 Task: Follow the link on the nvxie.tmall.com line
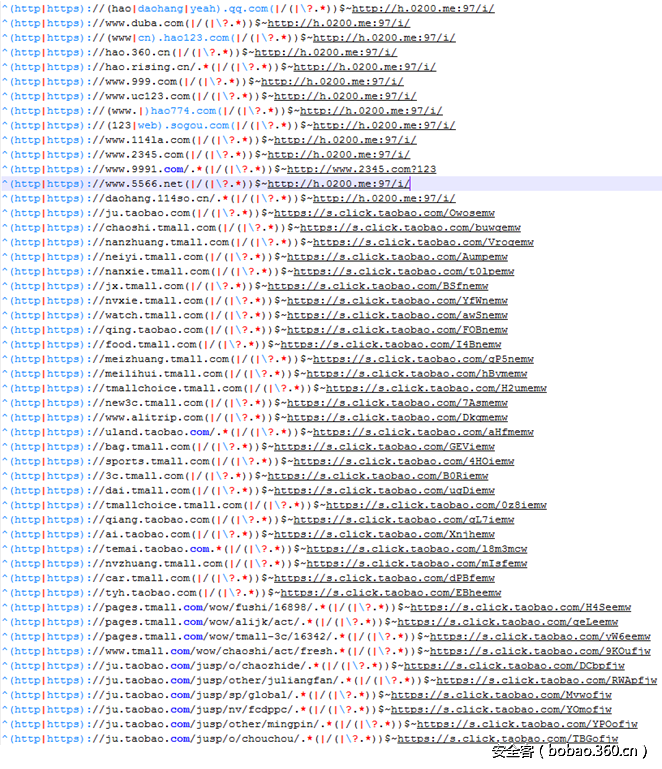point(397,301)
